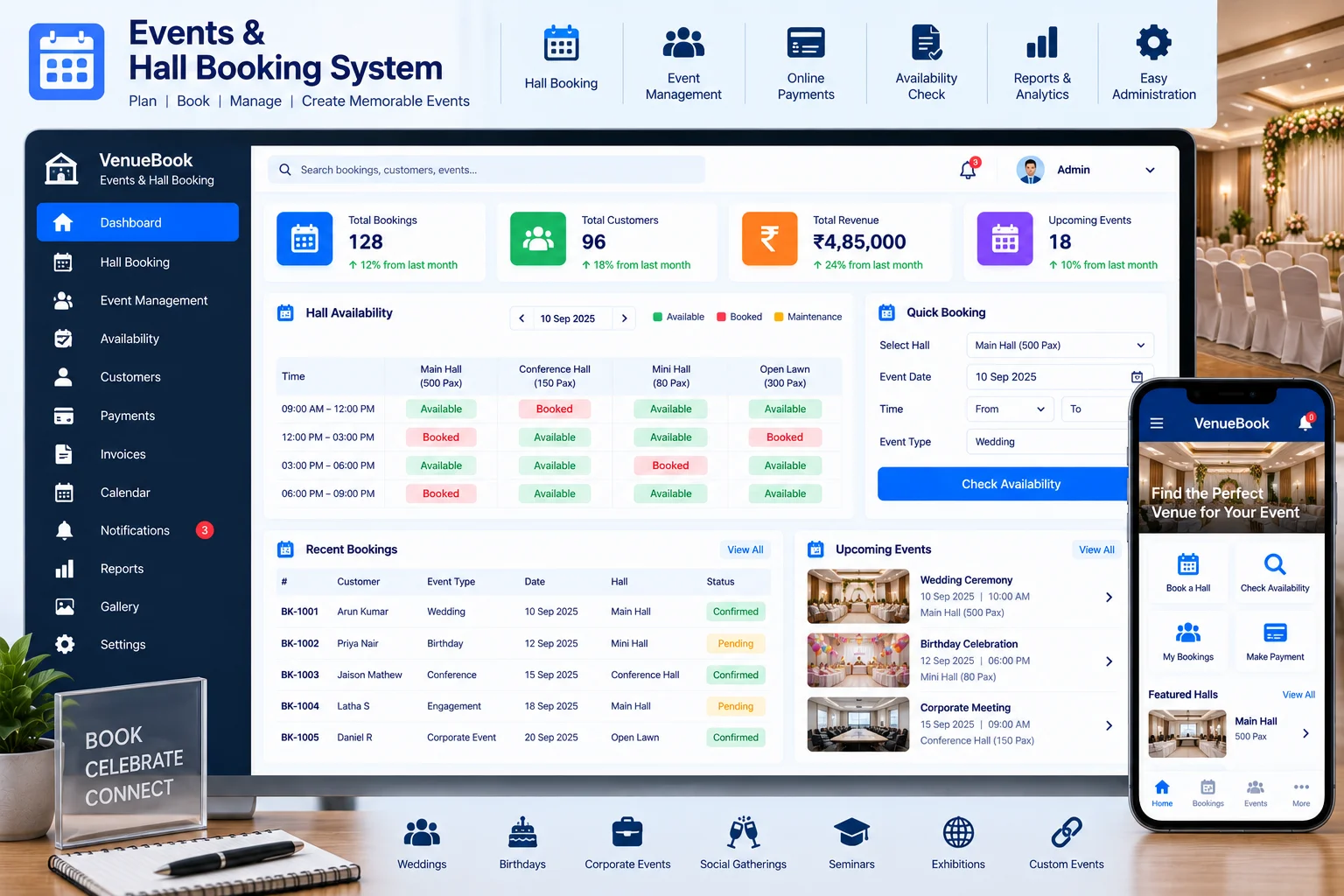
Task: Click View All in Upcoming Events
Action: 1096,549
